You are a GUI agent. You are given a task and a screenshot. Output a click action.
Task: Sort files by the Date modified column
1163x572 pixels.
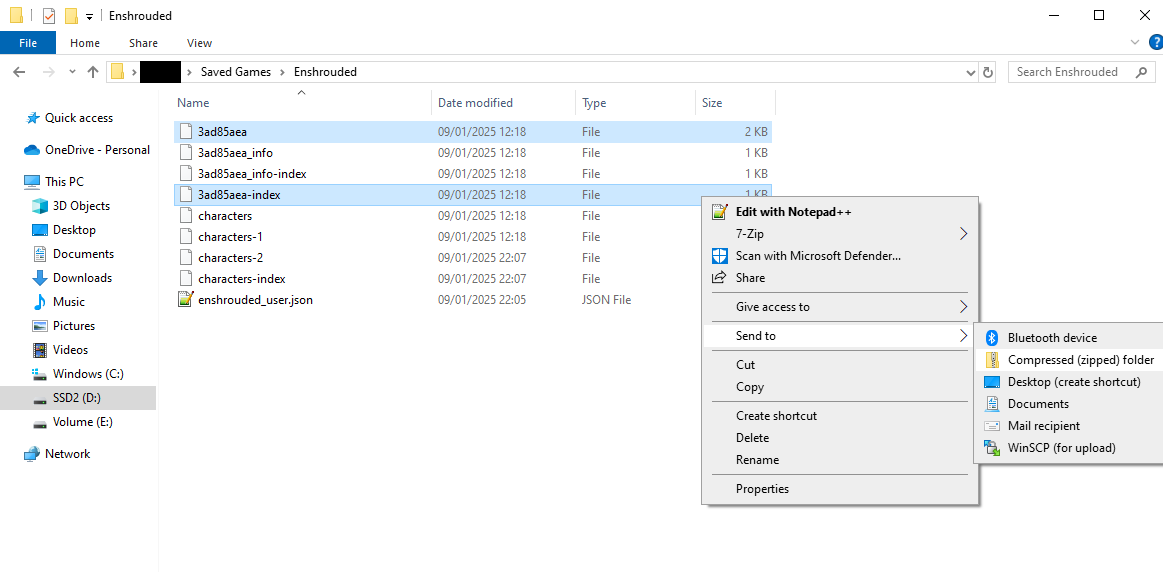point(475,103)
